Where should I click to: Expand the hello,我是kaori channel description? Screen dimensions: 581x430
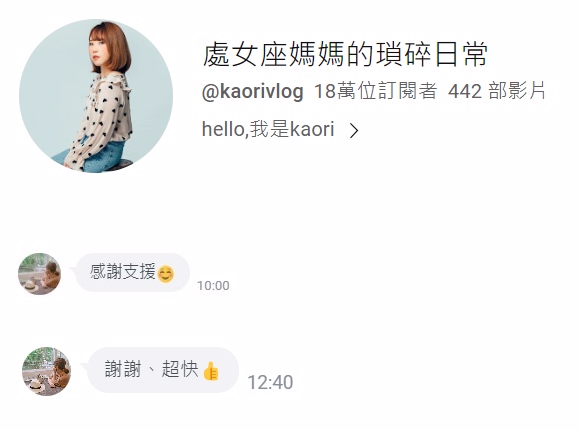pyautogui.click(x=280, y=129)
